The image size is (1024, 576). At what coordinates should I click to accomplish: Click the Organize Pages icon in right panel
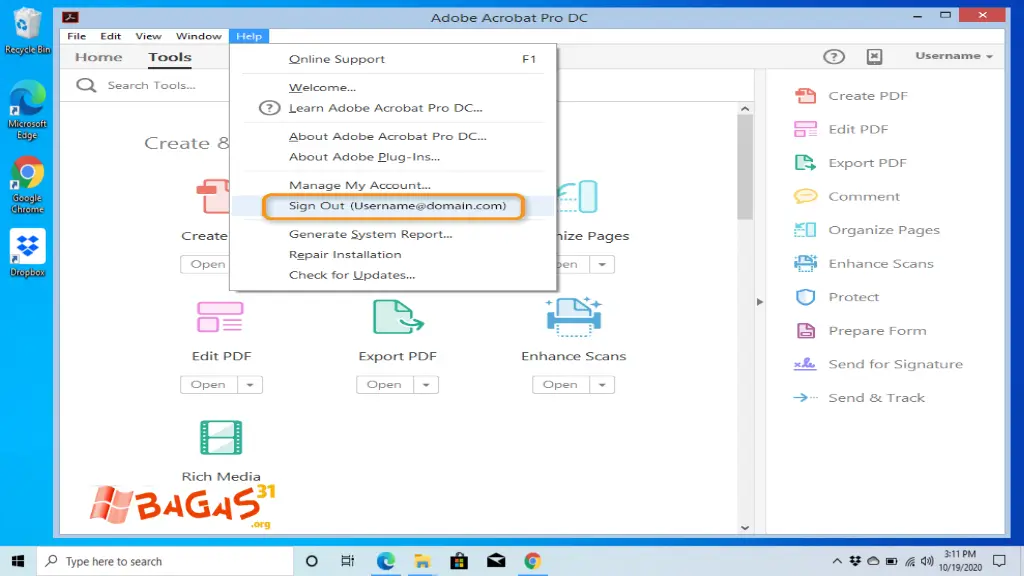(805, 230)
